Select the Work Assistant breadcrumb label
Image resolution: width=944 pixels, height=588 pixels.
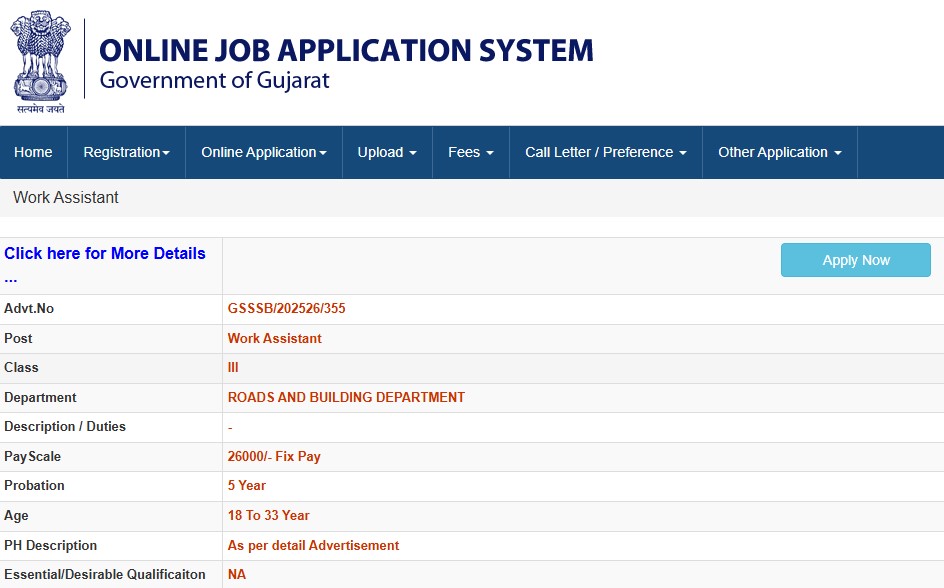click(65, 197)
